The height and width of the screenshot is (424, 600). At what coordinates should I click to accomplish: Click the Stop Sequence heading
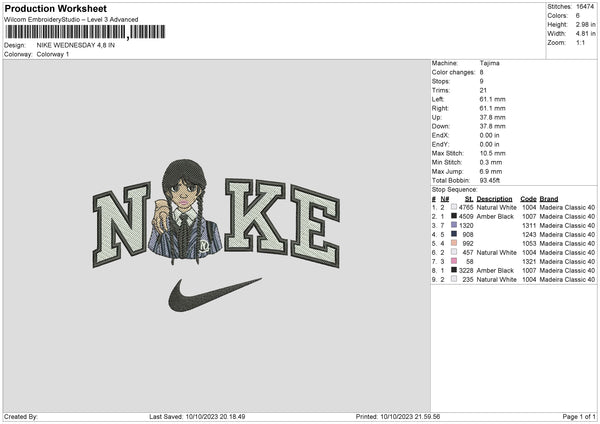[x=455, y=190]
